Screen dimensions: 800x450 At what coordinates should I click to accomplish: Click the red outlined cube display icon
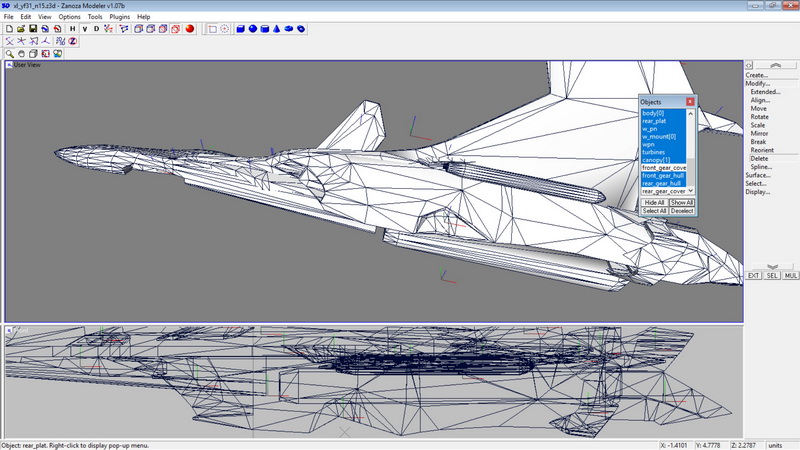pyautogui.click(x=176, y=29)
